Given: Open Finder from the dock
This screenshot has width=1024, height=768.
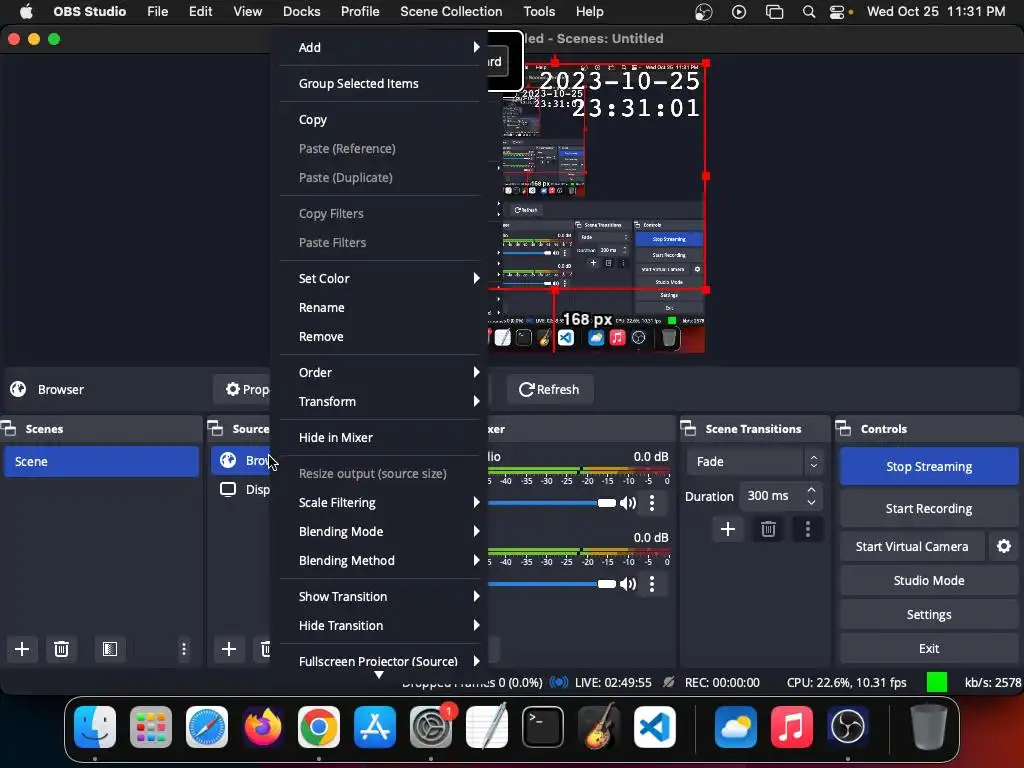Looking at the screenshot, I should click(x=95, y=727).
